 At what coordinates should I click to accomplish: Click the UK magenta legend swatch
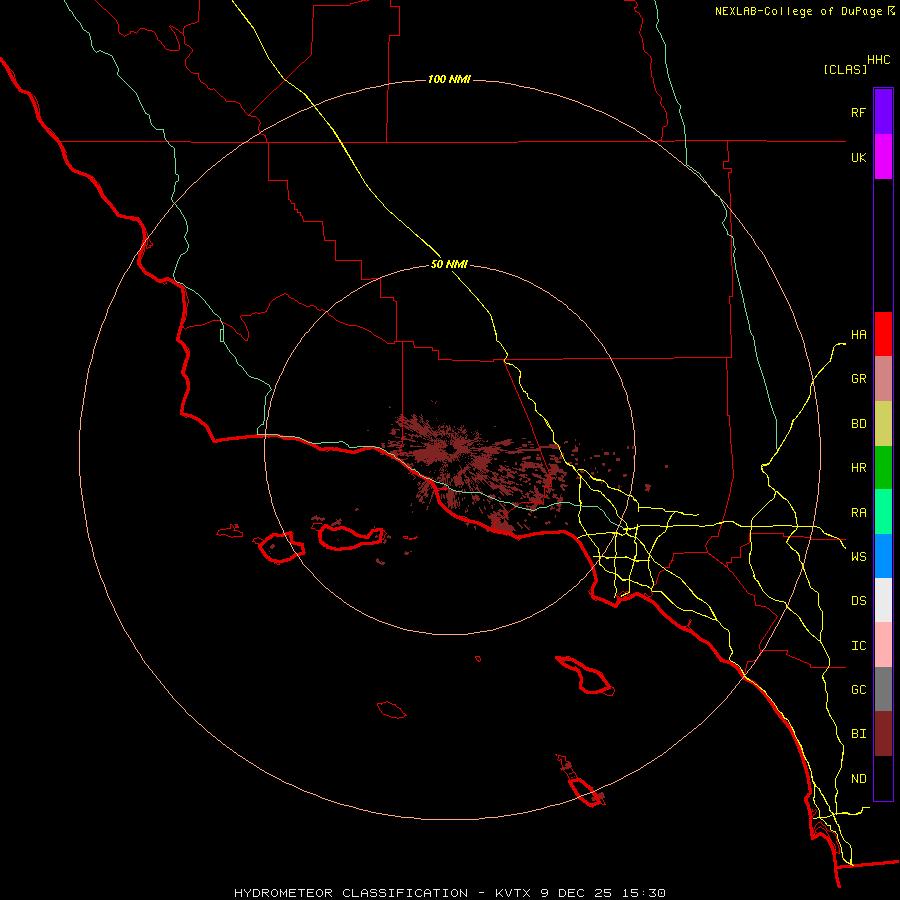click(x=883, y=157)
